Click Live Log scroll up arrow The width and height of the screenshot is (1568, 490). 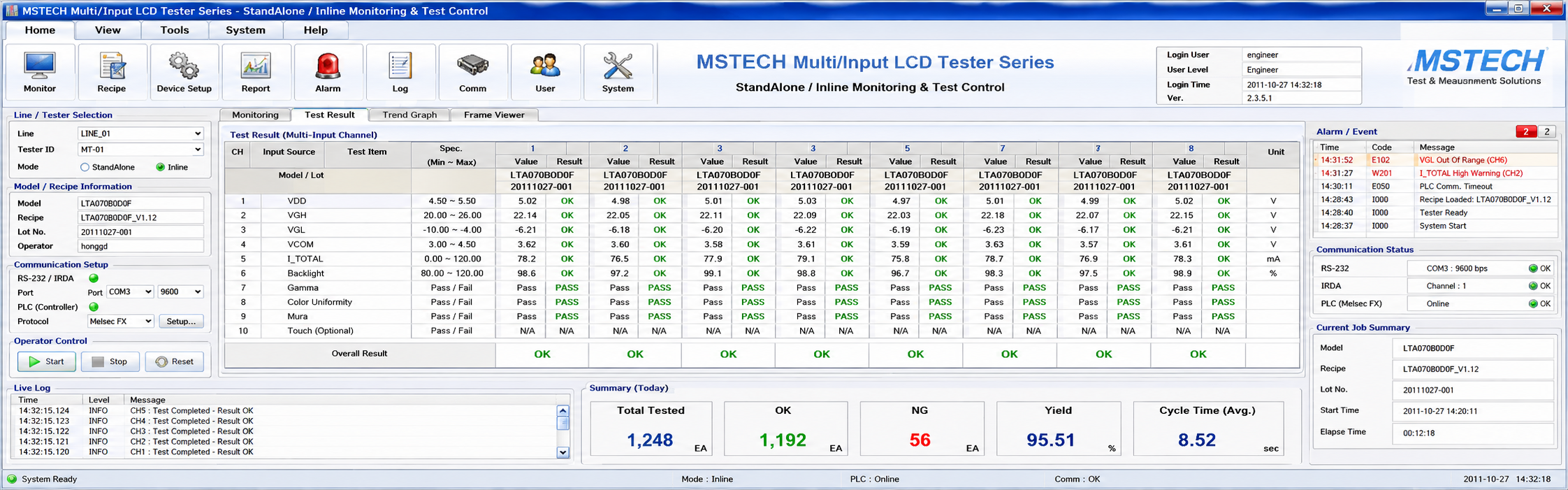click(x=563, y=411)
